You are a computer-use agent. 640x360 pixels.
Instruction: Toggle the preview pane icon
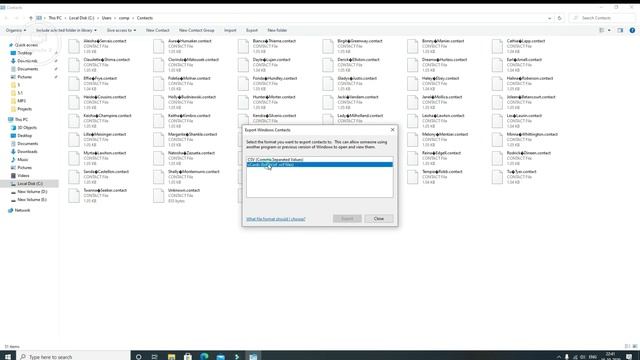tap(620, 30)
